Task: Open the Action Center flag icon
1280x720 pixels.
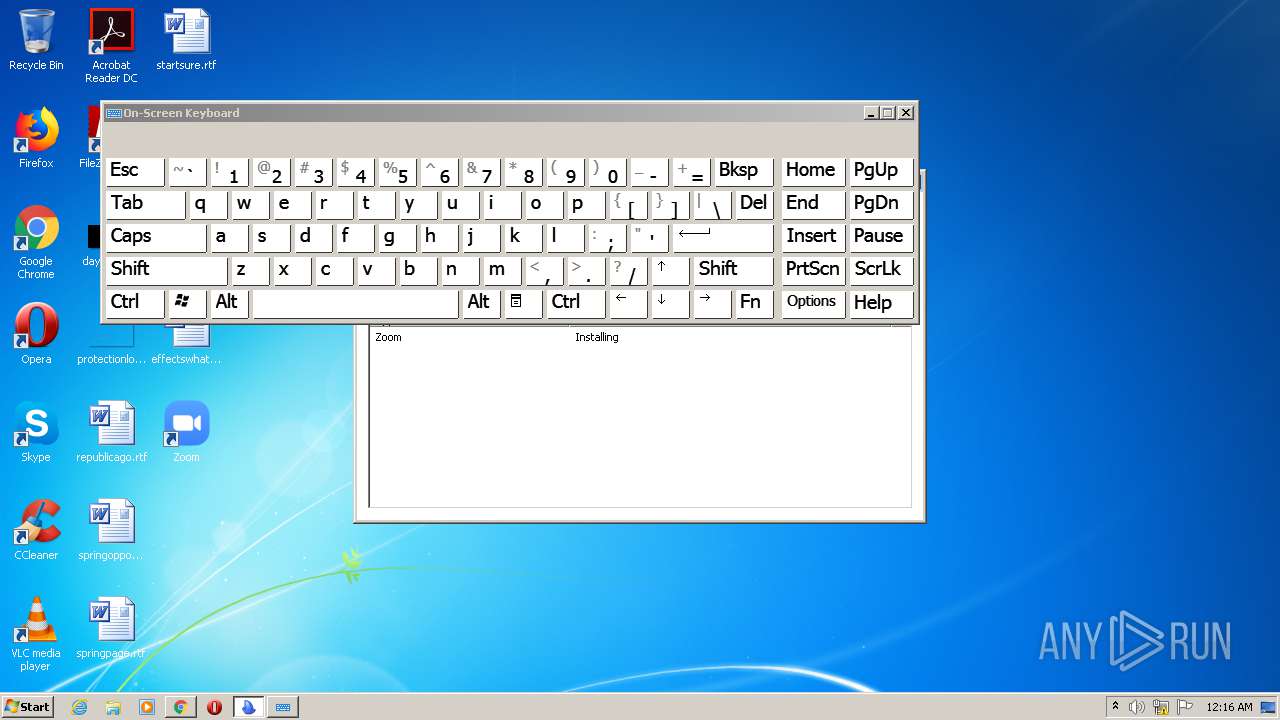Action: [x=1185, y=707]
